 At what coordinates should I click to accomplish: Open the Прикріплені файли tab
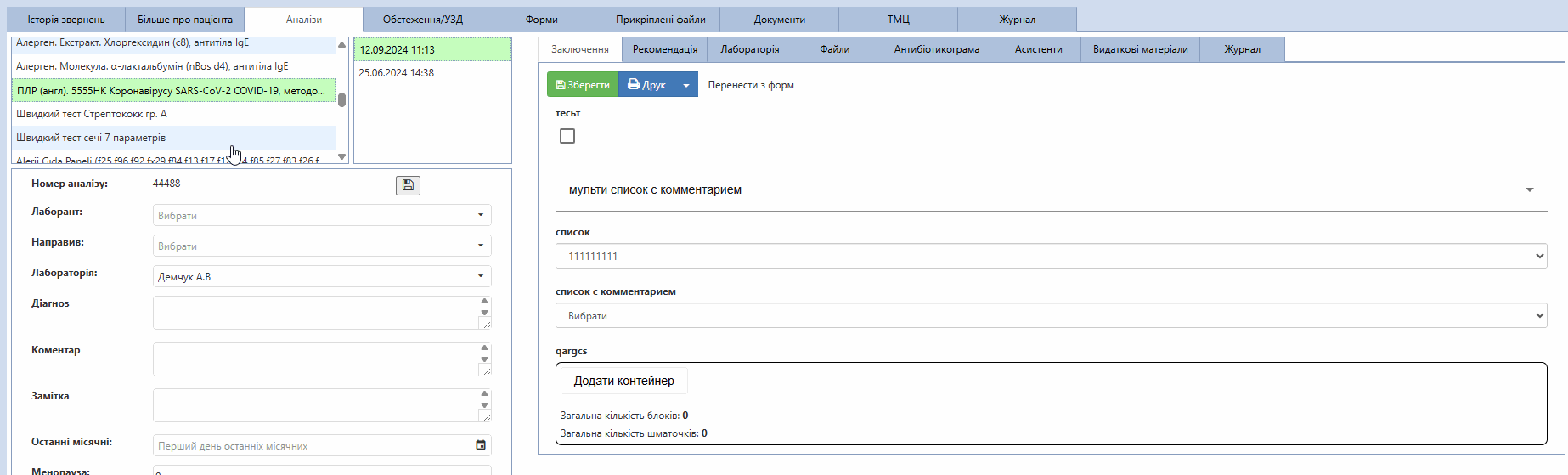pos(661,20)
